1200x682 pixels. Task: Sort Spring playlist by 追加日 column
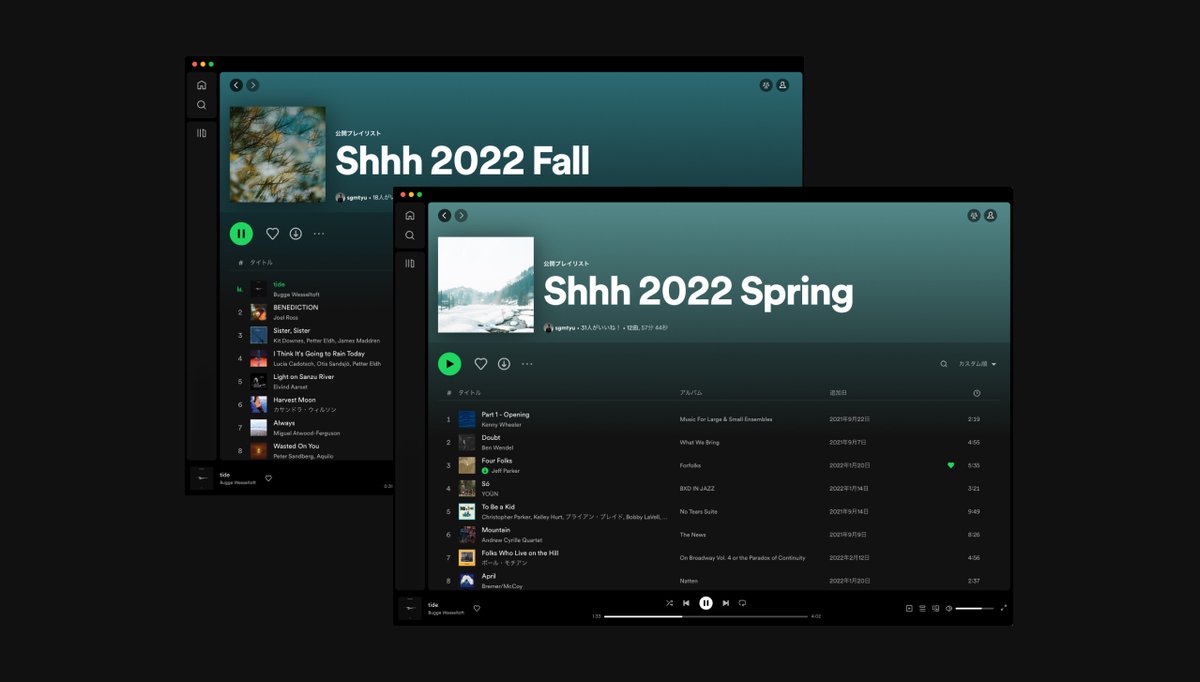coord(838,393)
